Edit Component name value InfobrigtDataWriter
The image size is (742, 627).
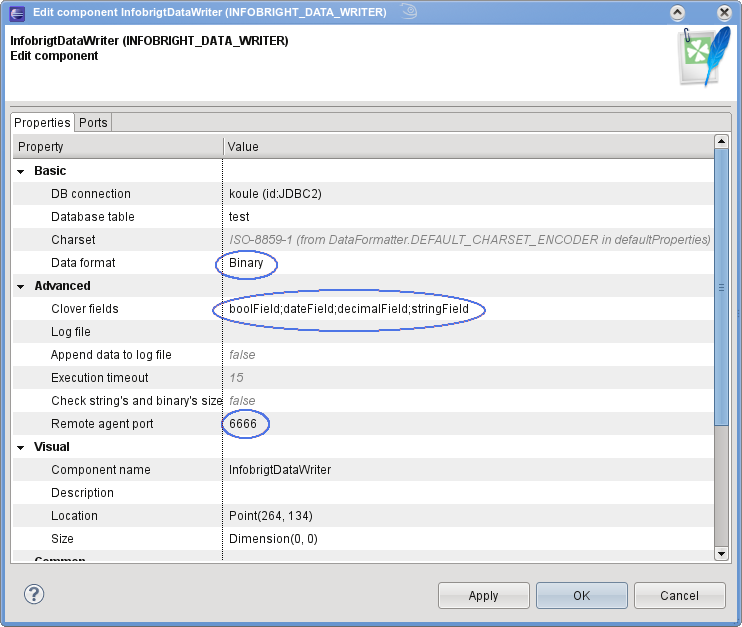468,470
